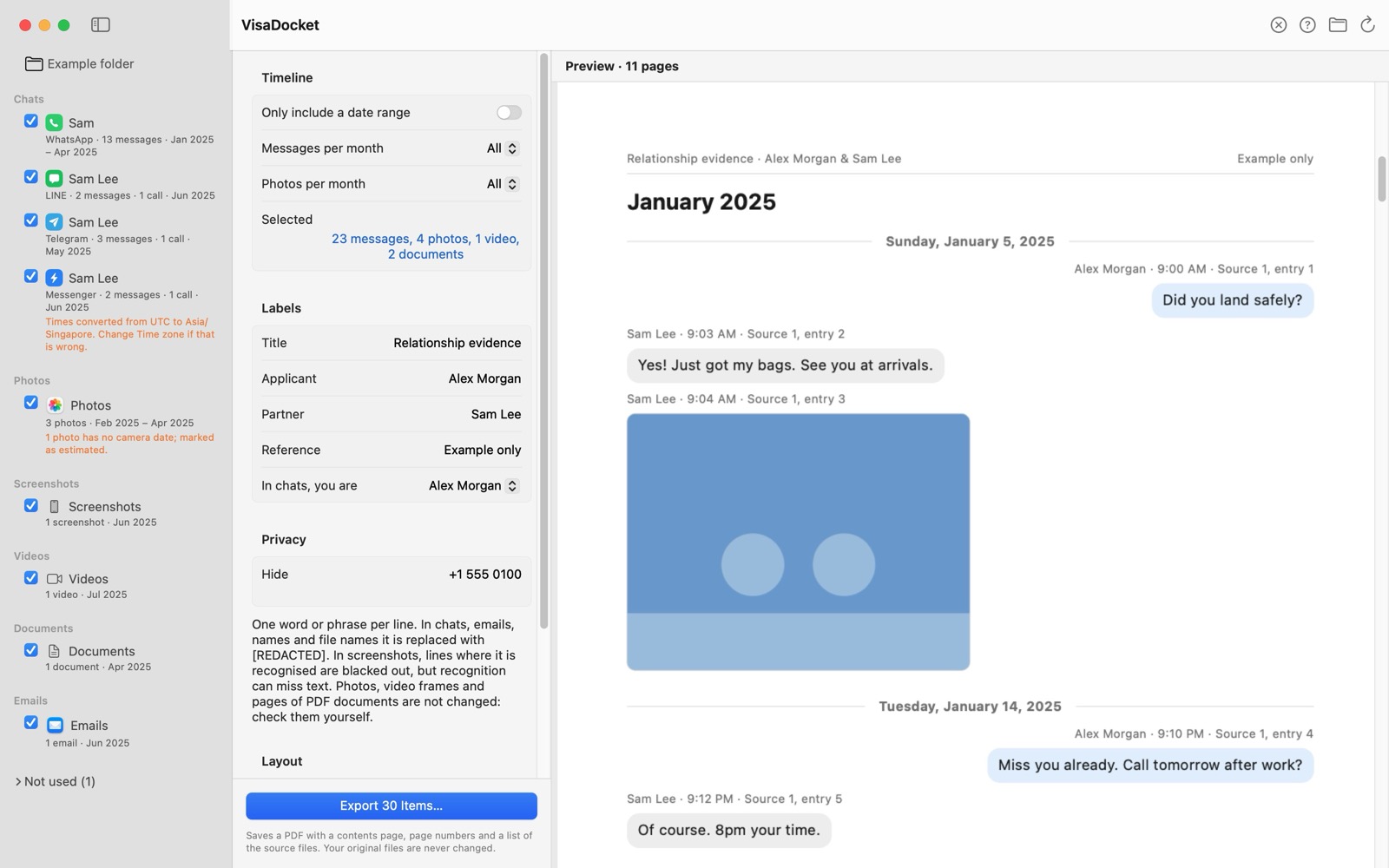Uncheck the Emails source checkbox
Viewport: 1389px width, 868px height.
coord(31,723)
